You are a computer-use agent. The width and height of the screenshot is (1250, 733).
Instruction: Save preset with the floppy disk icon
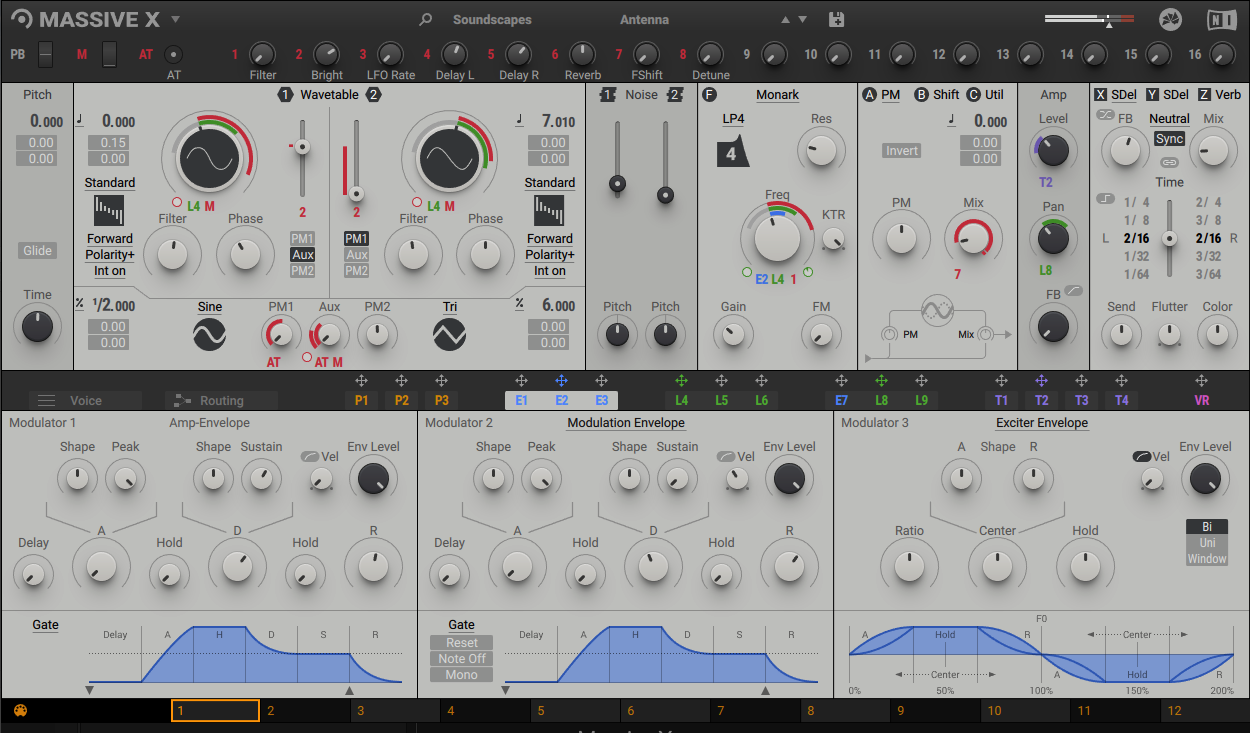pyautogui.click(x=837, y=20)
